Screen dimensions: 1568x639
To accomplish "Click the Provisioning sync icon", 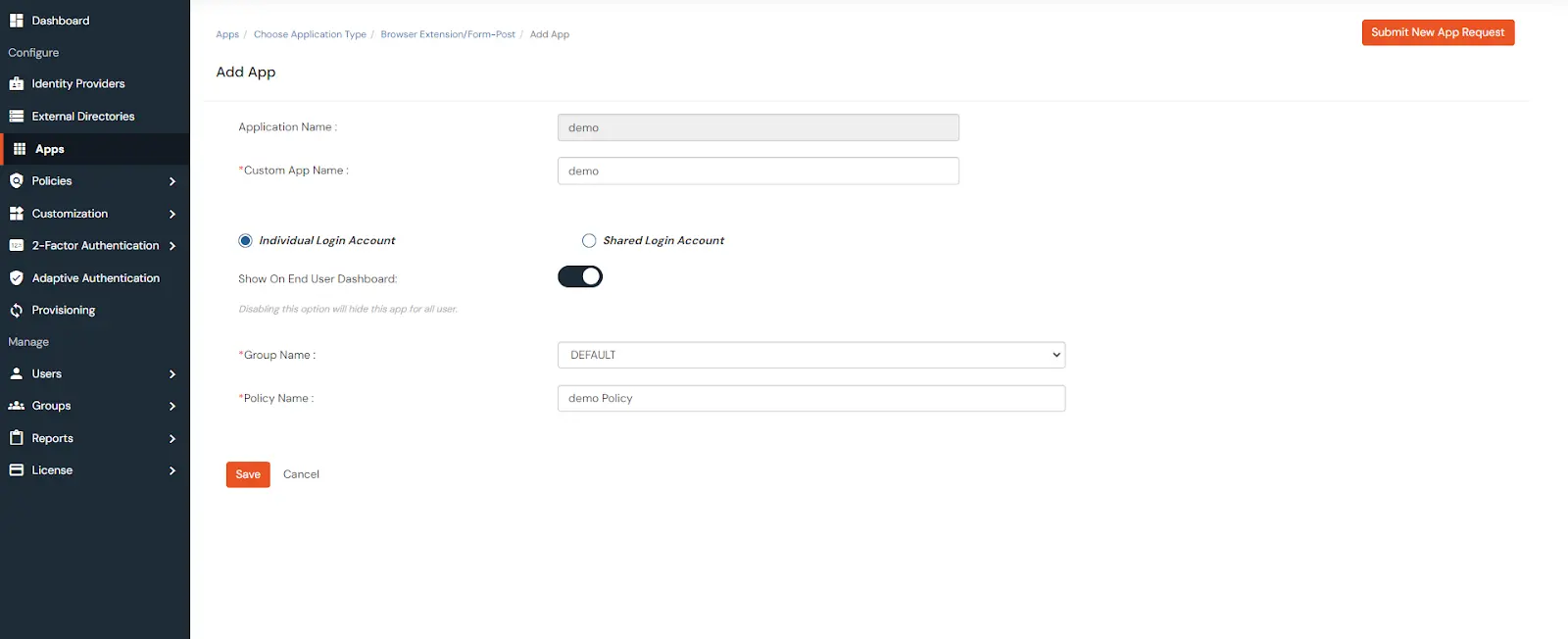I will click(x=17, y=311).
